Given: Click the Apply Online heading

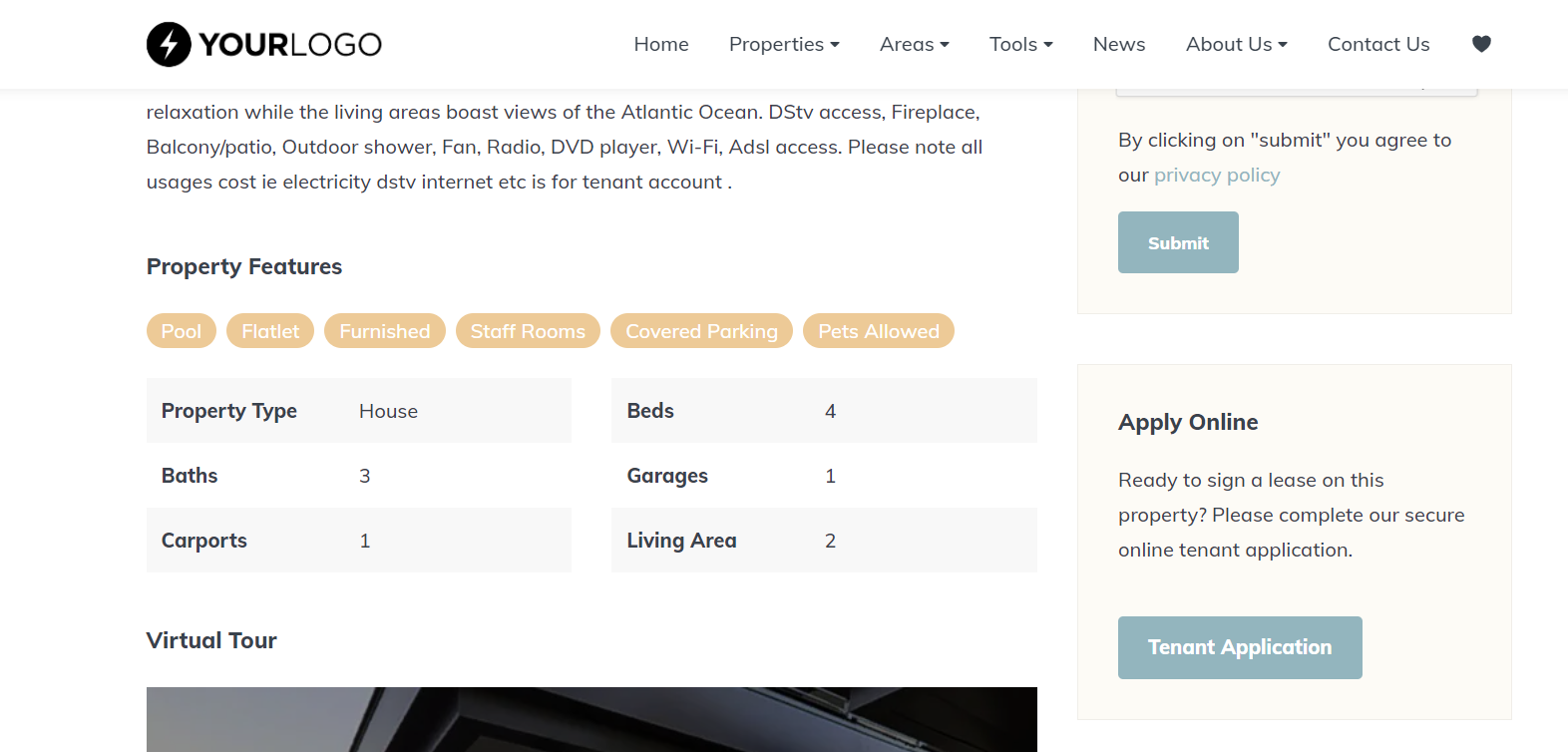Looking at the screenshot, I should [x=1188, y=422].
